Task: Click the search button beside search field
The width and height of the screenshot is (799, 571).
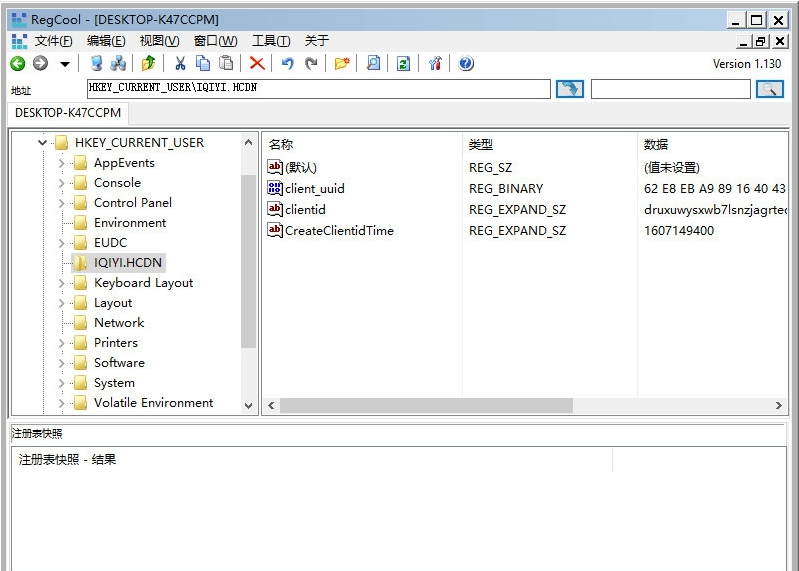Action: tap(769, 89)
